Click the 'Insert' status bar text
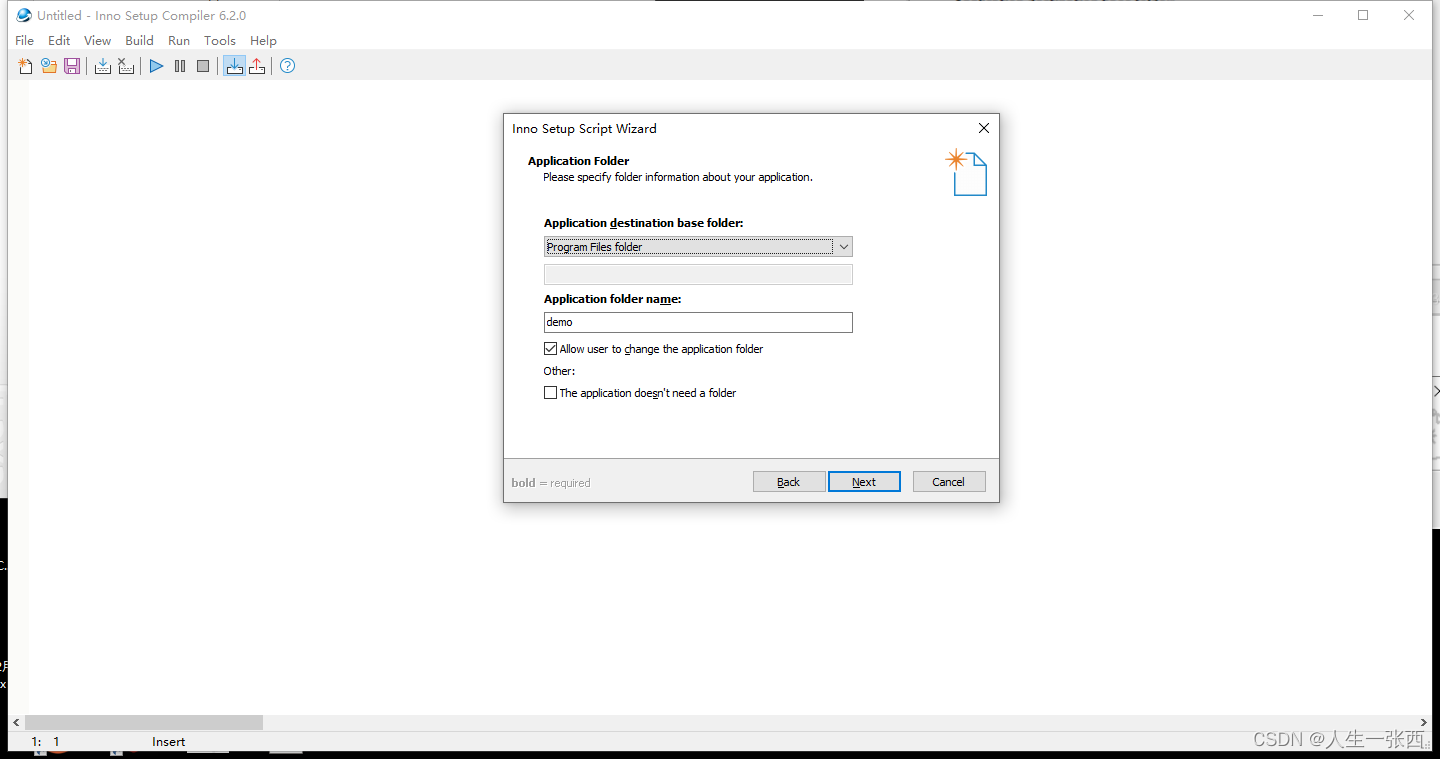Image resolution: width=1440 pixels, height=759 pixels. coord(168,742)
